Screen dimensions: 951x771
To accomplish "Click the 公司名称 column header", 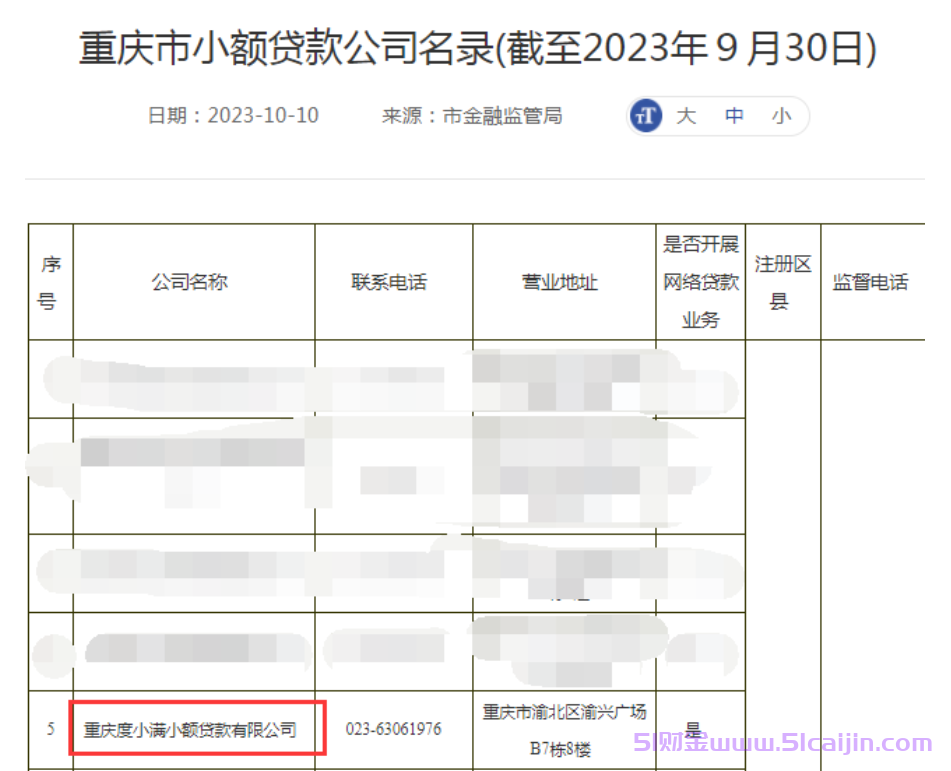I will 194,282.
